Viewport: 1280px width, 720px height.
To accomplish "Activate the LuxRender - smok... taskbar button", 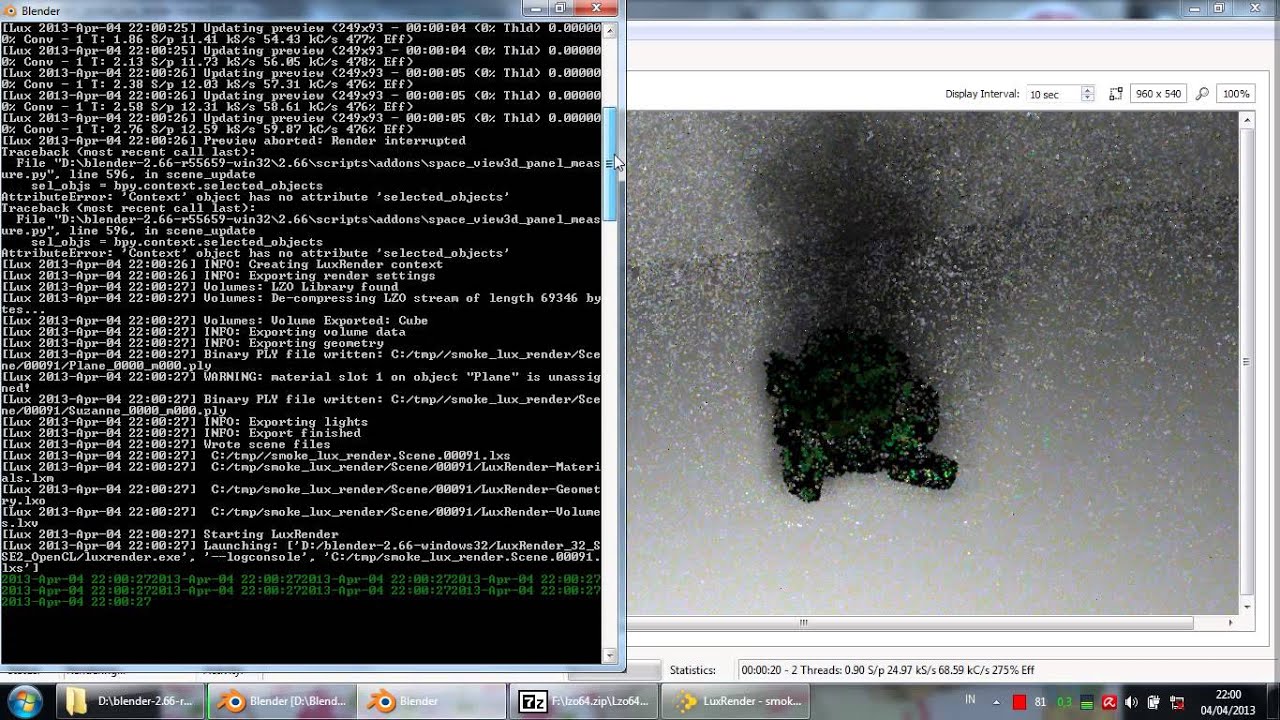I will click(736, 701).
